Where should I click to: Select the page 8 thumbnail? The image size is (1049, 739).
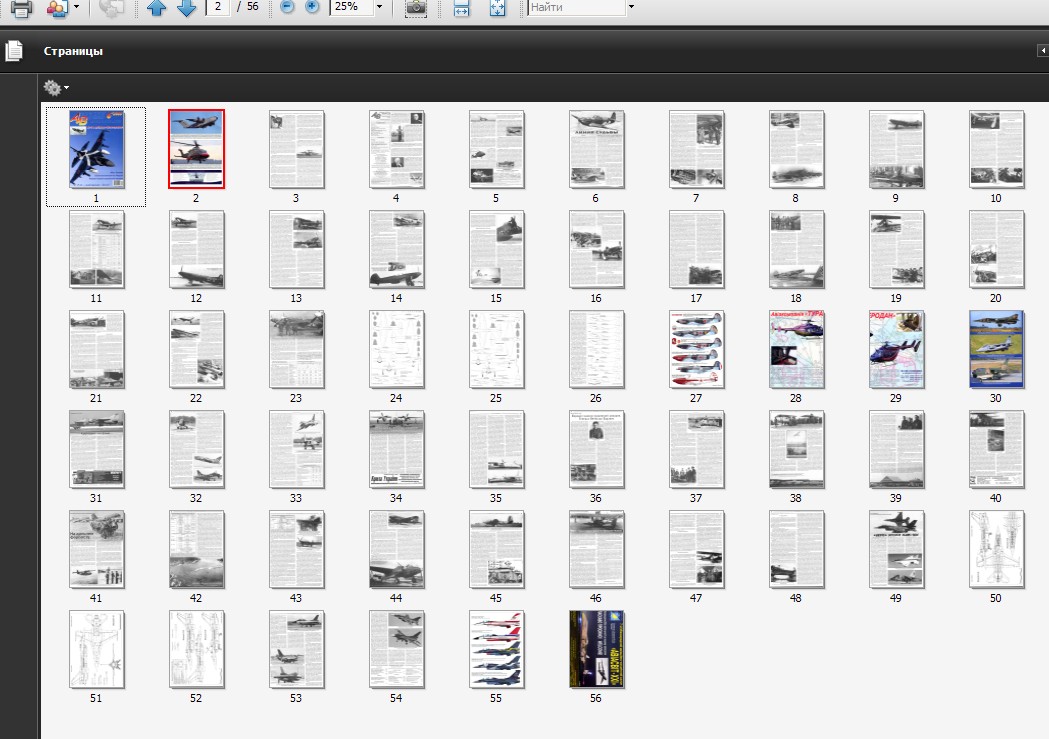tap(796, 149)
